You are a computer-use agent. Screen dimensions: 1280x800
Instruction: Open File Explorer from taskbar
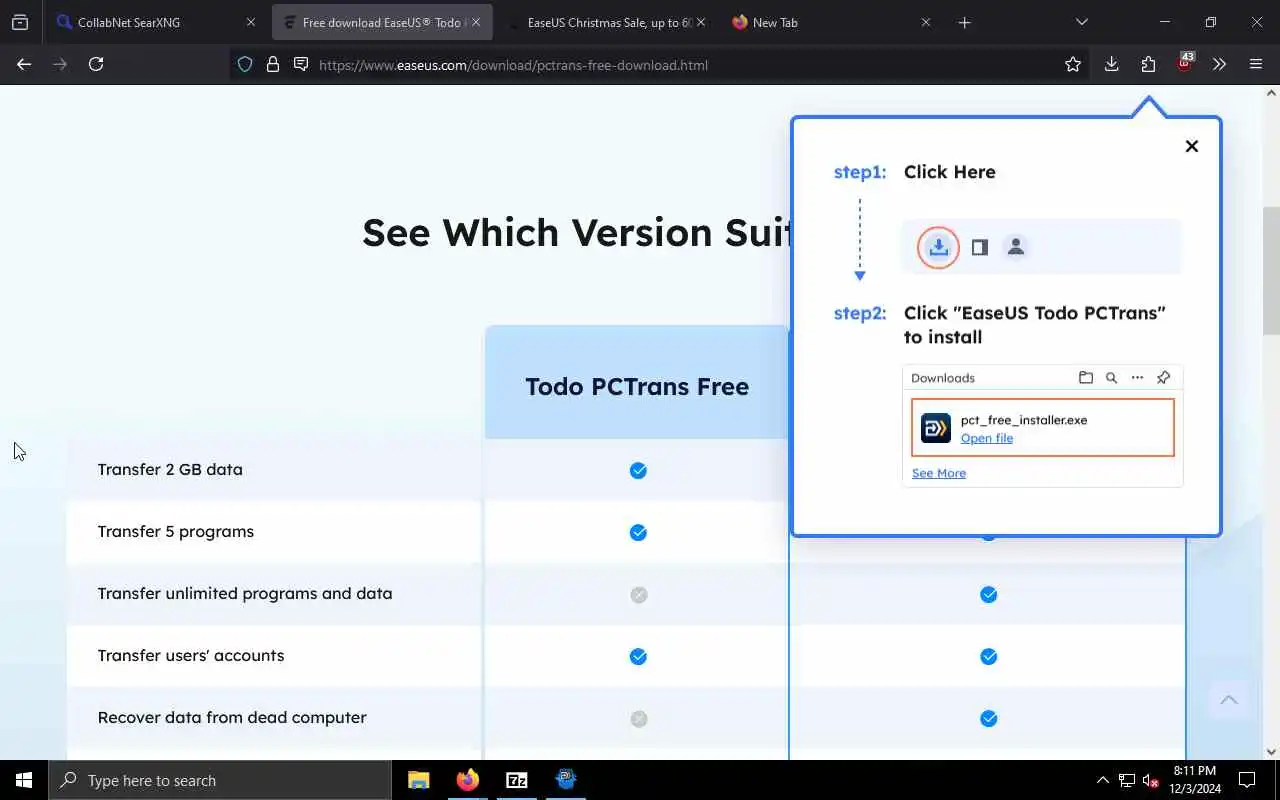[x=419, y=780]
